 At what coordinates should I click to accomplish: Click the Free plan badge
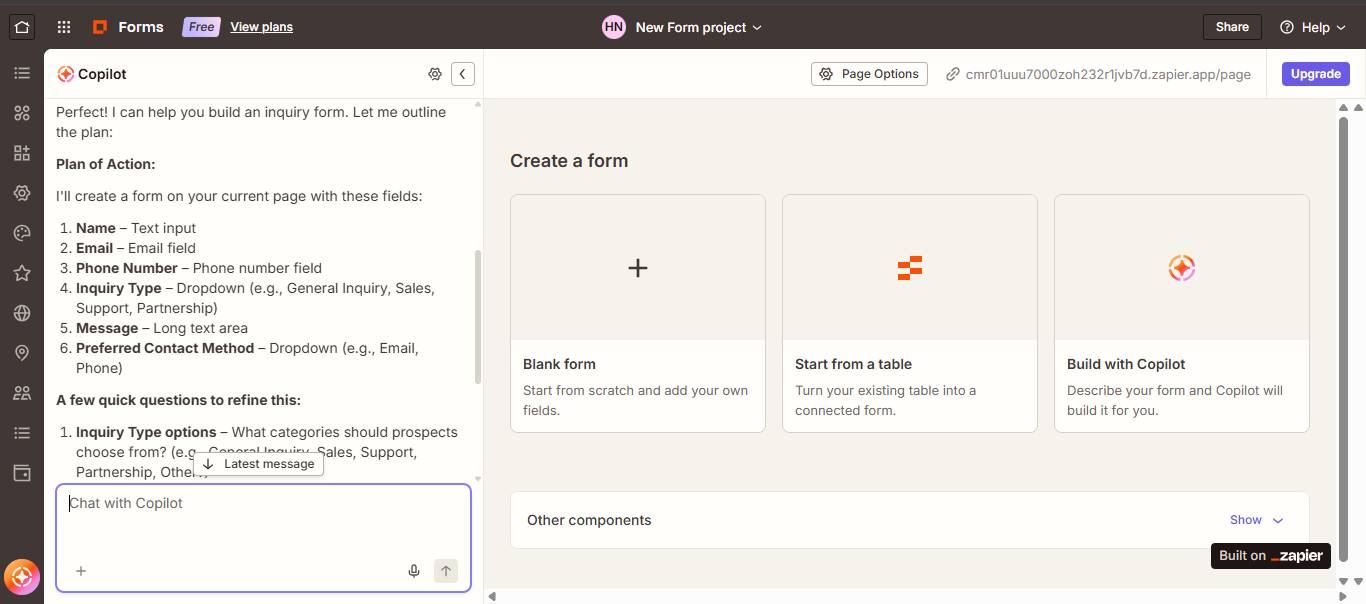click(202, 27)
